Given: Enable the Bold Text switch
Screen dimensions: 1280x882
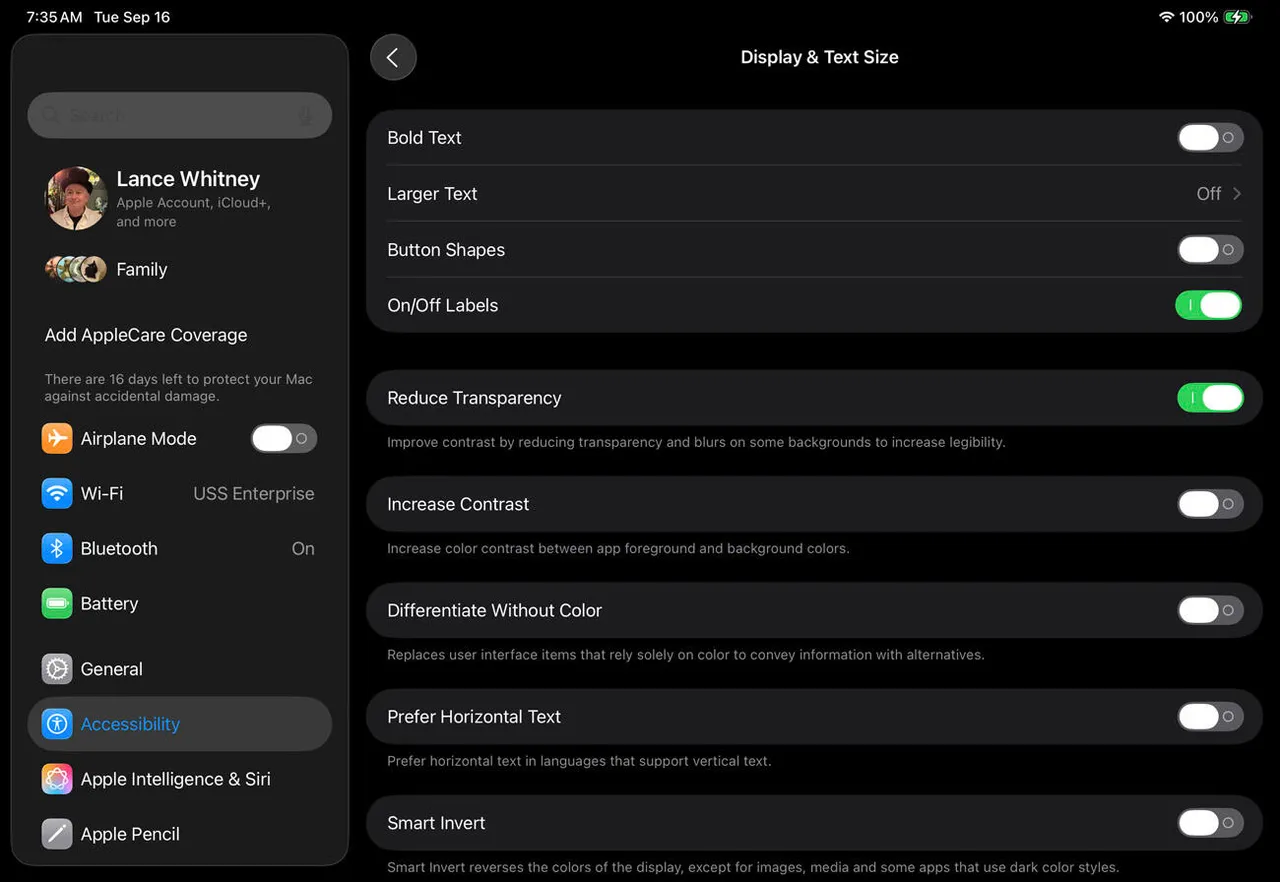Looking at the screenshot, I should coord(1209,138).
